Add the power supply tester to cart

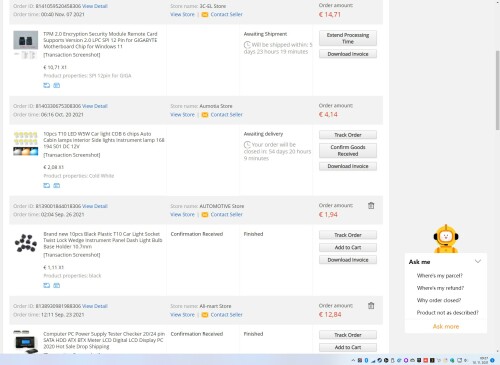coord(348,347)
